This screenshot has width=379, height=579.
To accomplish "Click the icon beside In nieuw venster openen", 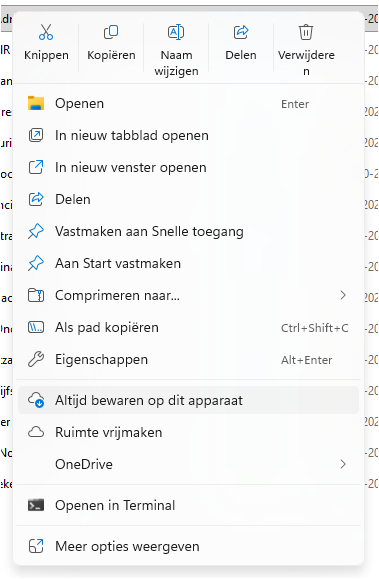I will [x=36, y=167].
